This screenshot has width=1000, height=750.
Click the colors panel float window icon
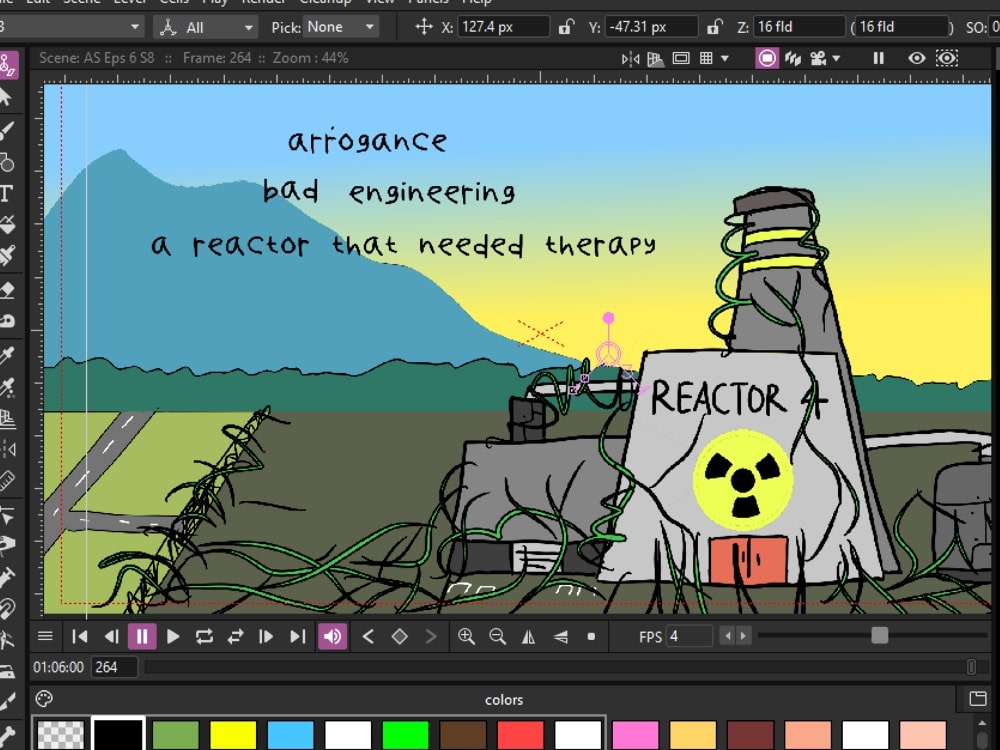pos(978,698)
